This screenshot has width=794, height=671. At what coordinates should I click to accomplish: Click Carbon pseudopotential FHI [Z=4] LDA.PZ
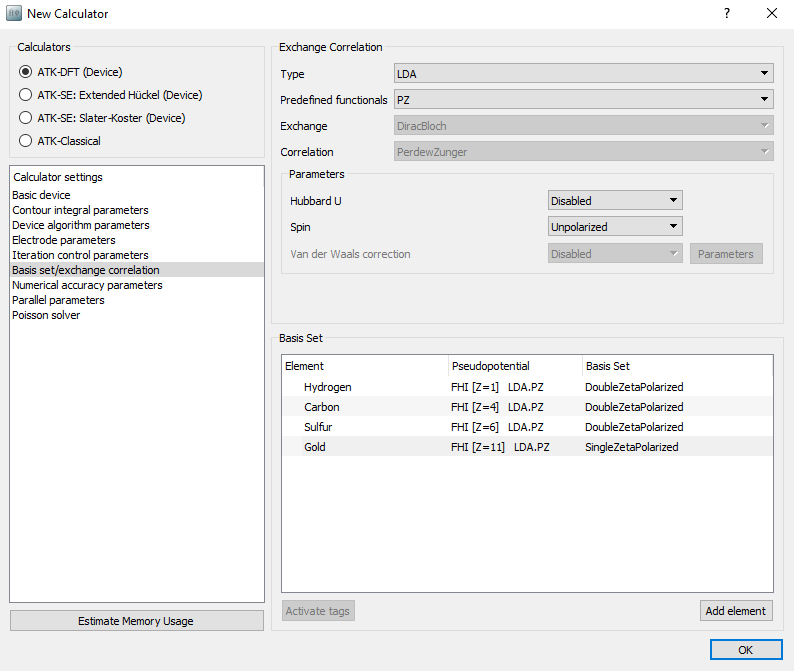tap(497, 407)
